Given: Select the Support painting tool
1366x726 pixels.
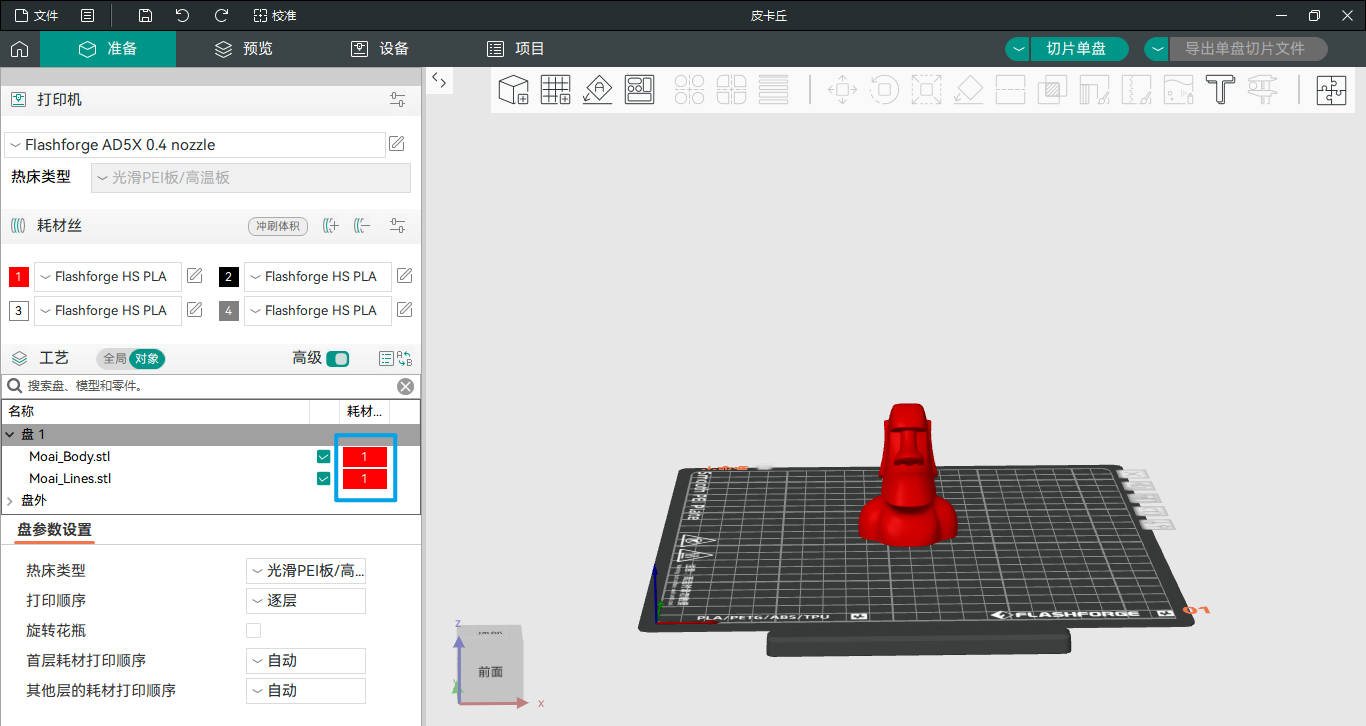Looking at the screenshot, I should [x=1094, y=90].
